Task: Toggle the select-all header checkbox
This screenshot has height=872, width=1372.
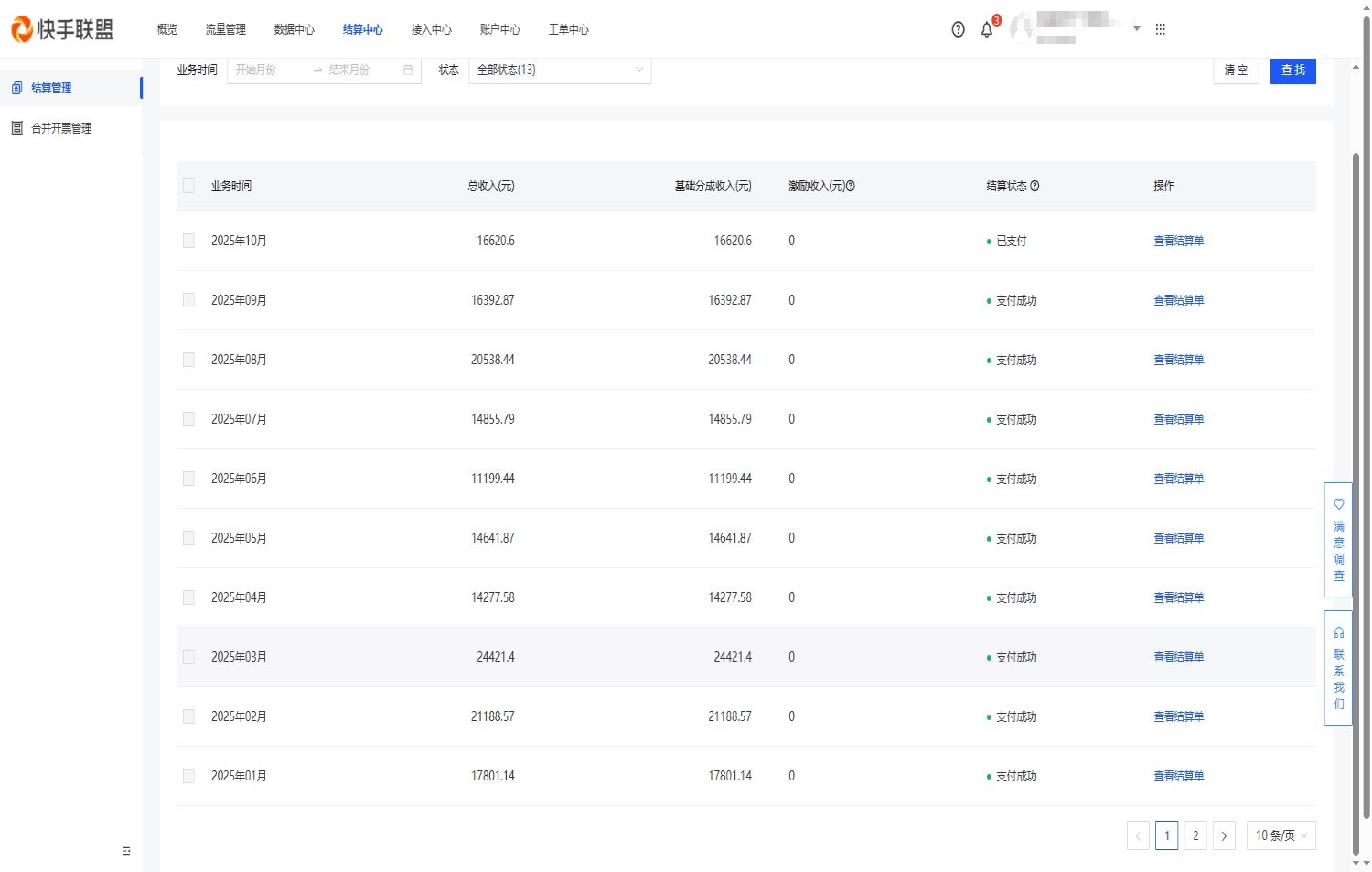Action: pyautogui.click(x=188, y=186)
